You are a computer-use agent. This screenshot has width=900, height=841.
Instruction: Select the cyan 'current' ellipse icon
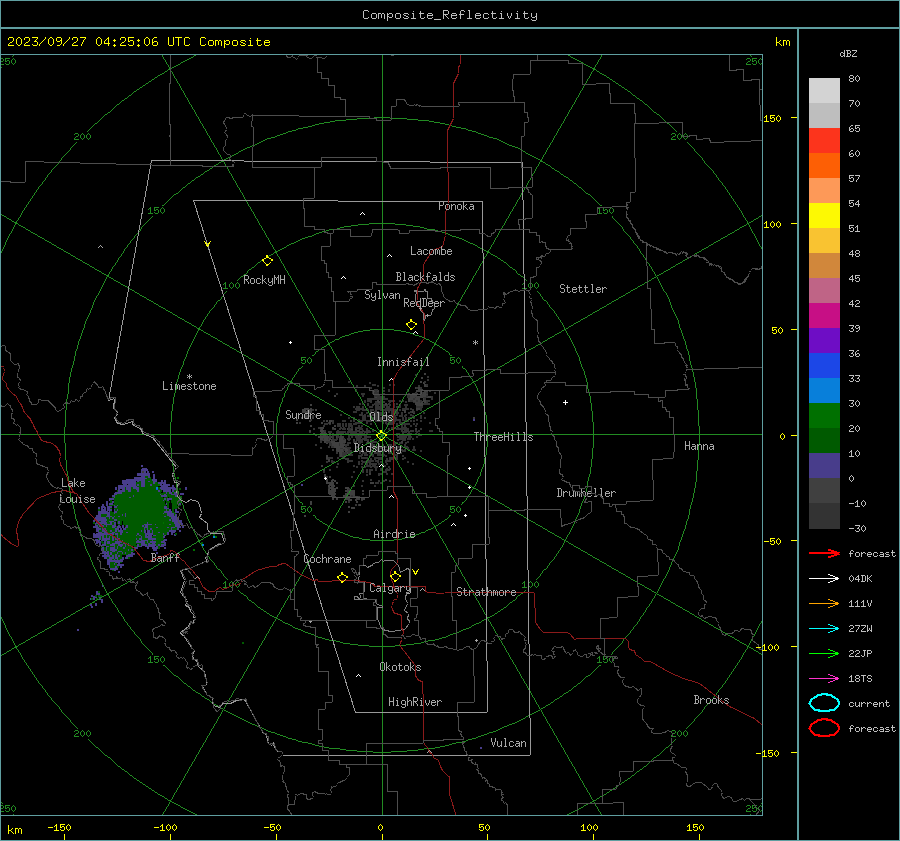tap(824, 703)
